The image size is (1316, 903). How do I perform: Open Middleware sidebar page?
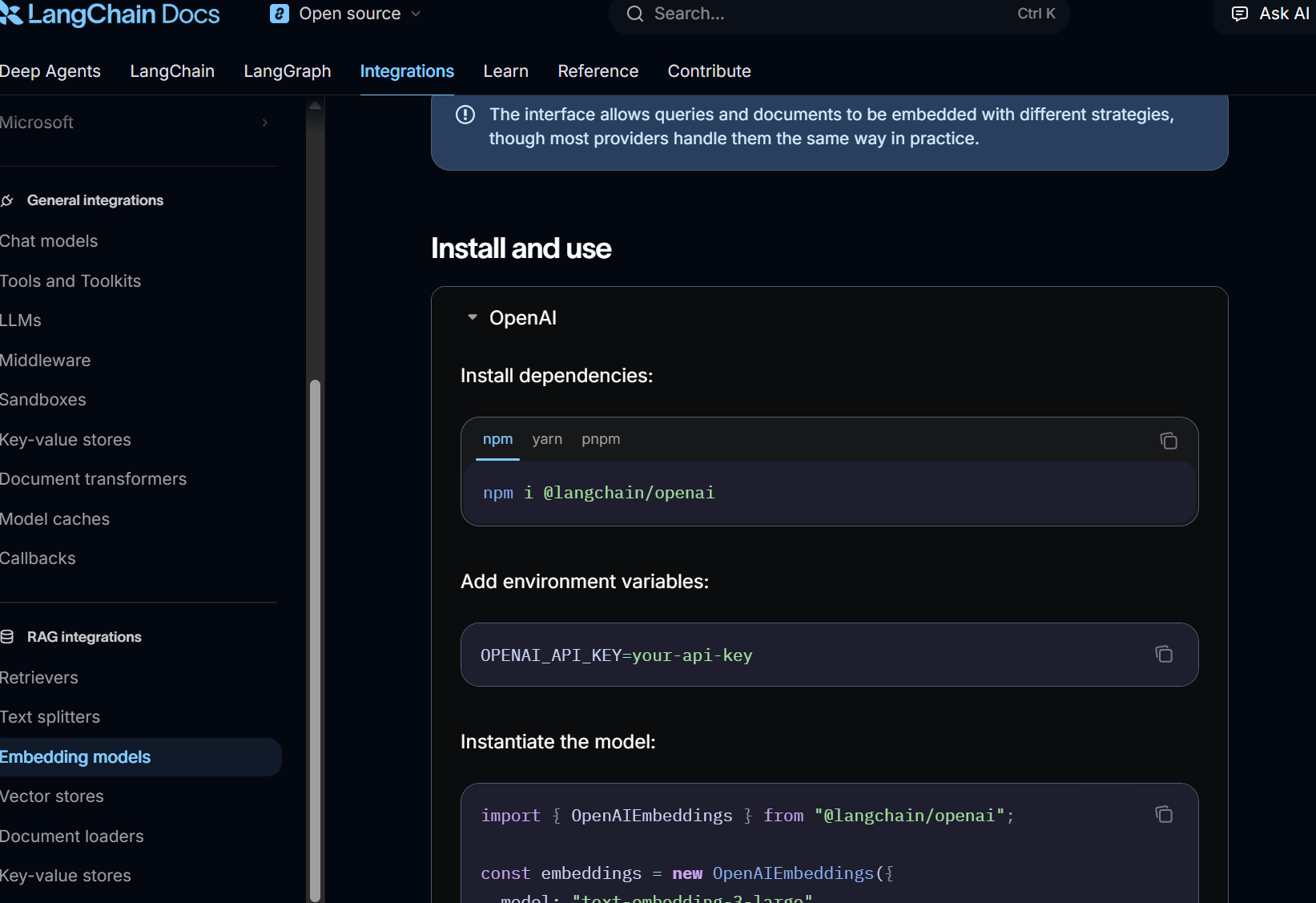point(46,361)
